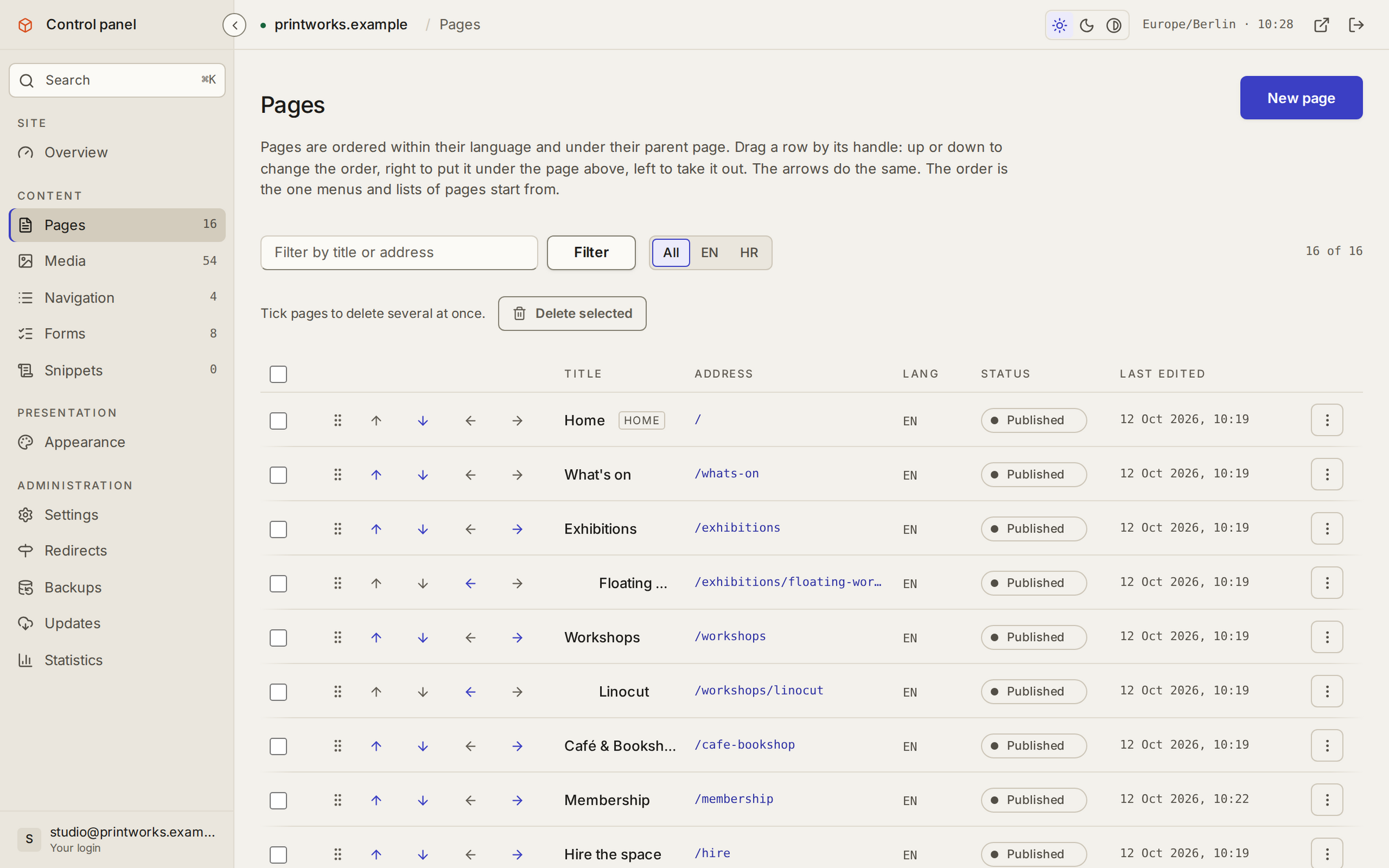Click Delete selected button

(x=572, y=314)
